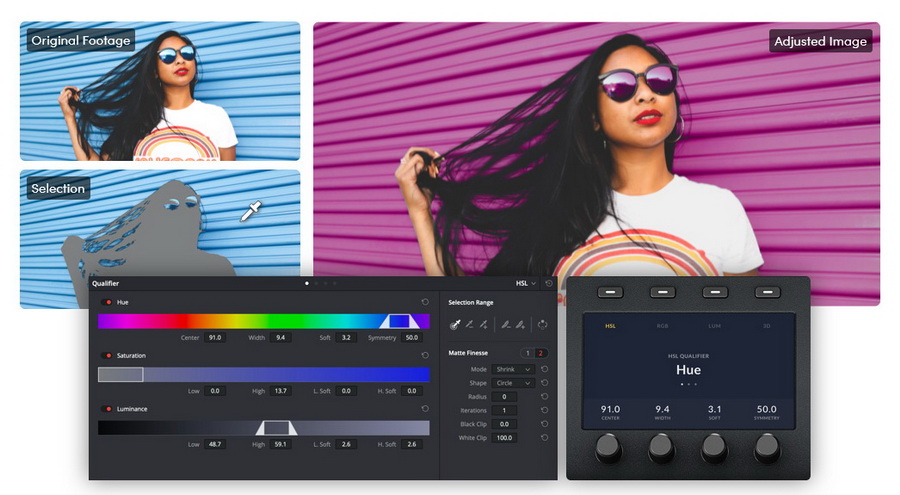Click the soft button above 3D tab
The image size is (900, 495).
tap(767, 292)
